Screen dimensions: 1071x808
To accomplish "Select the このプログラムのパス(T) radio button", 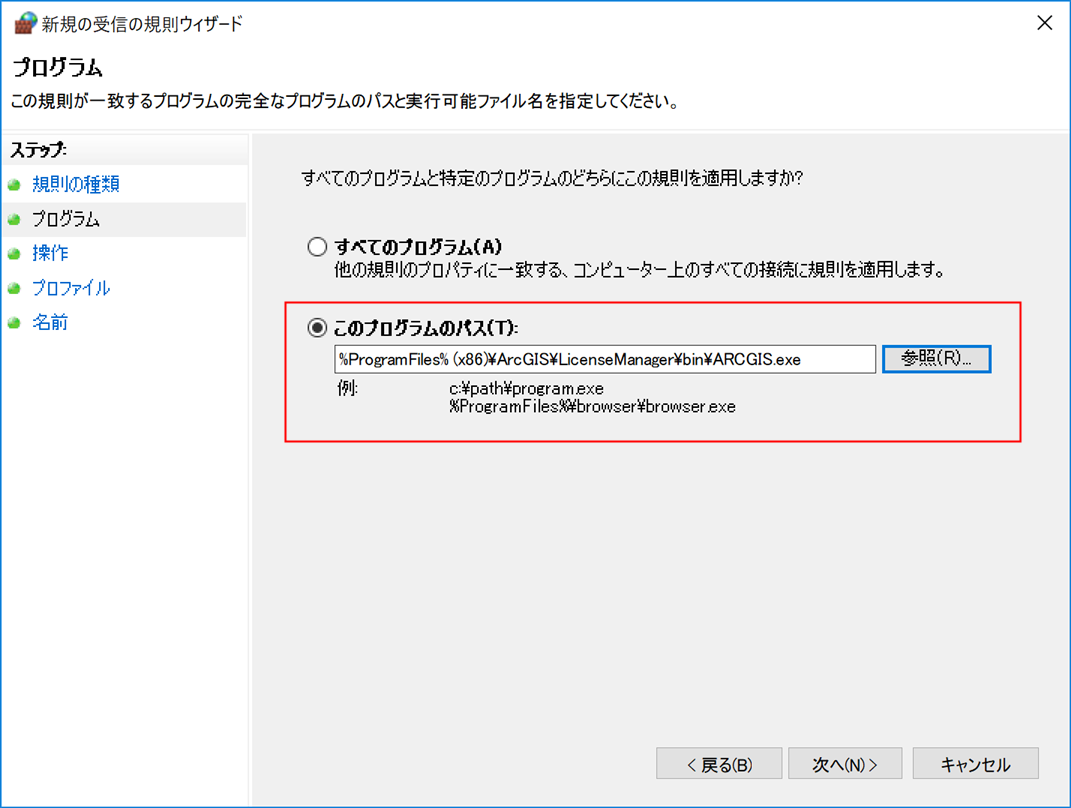I will (x=317, y=328).
